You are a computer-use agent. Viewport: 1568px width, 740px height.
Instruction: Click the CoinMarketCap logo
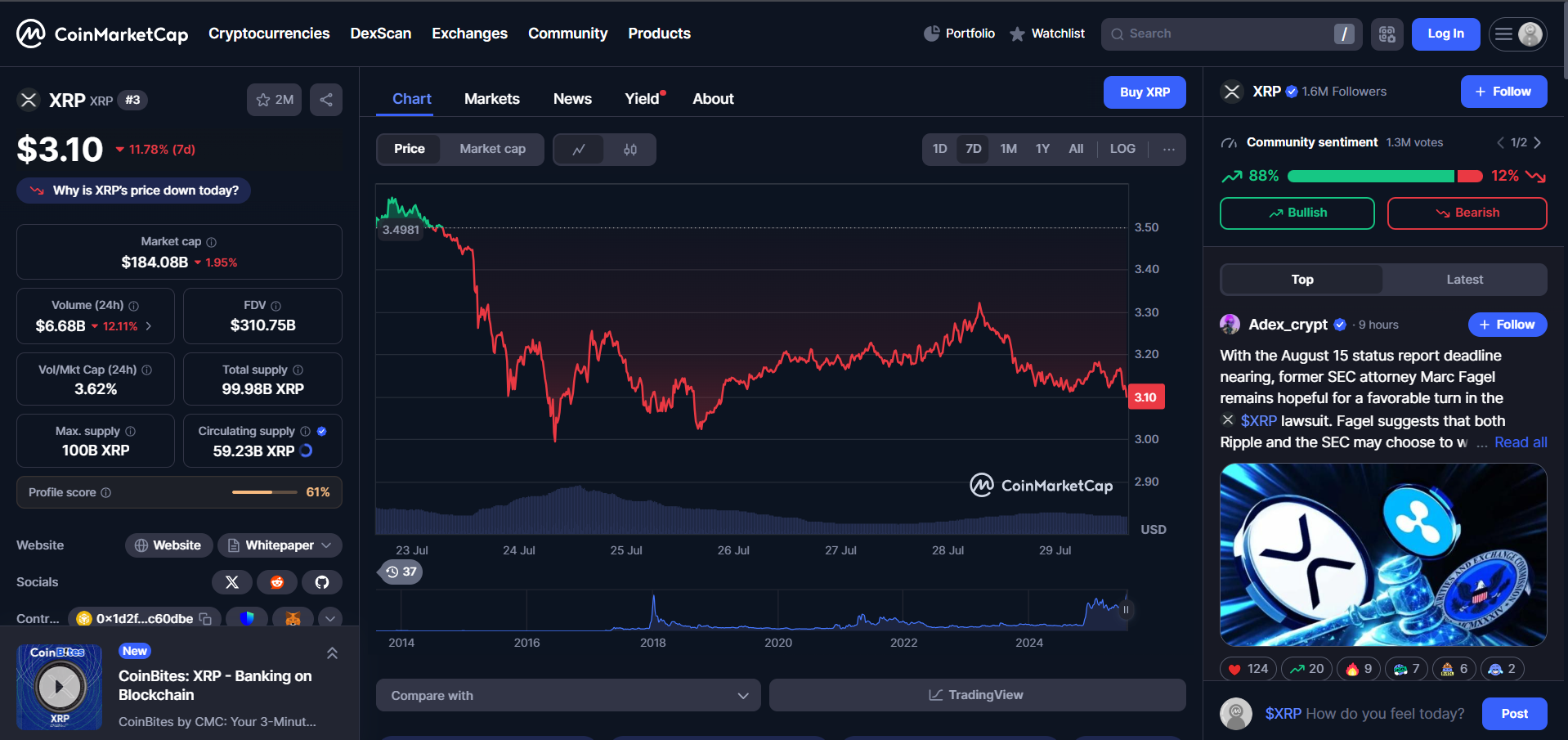click(x=102, y=34)
